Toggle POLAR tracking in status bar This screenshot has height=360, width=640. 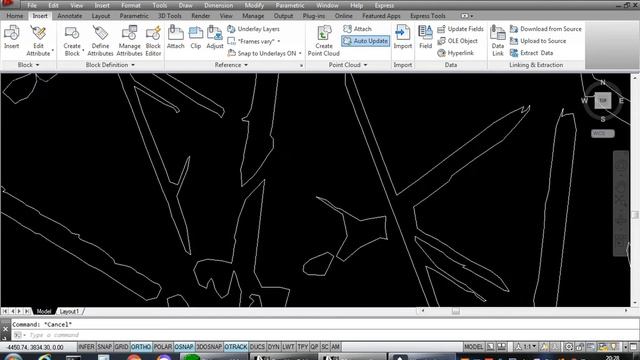[x=163, y=347]
